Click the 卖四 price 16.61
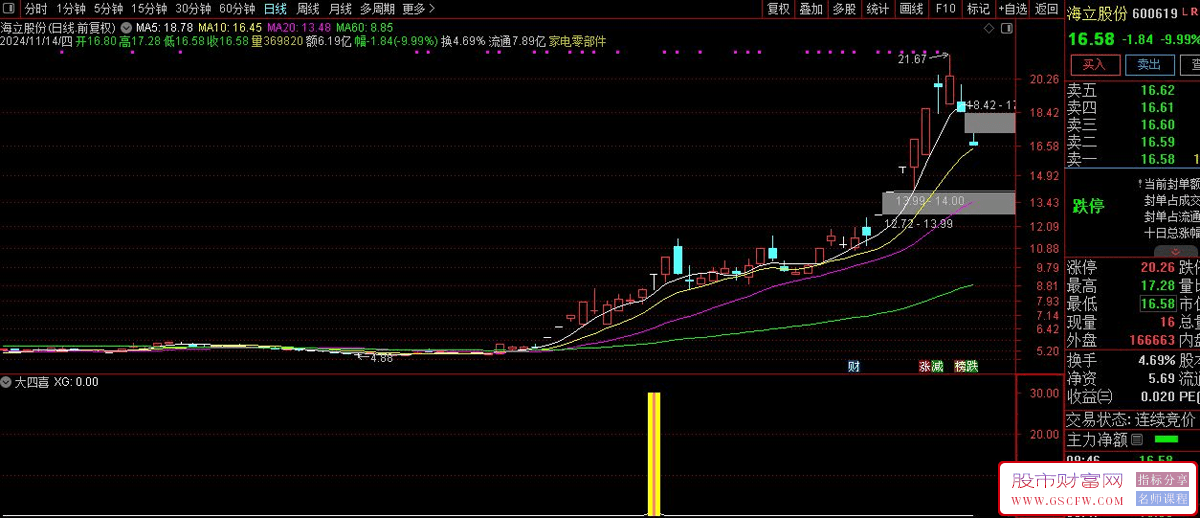This screenshot has height=518, width=1200. click(x=1157, y=107)
